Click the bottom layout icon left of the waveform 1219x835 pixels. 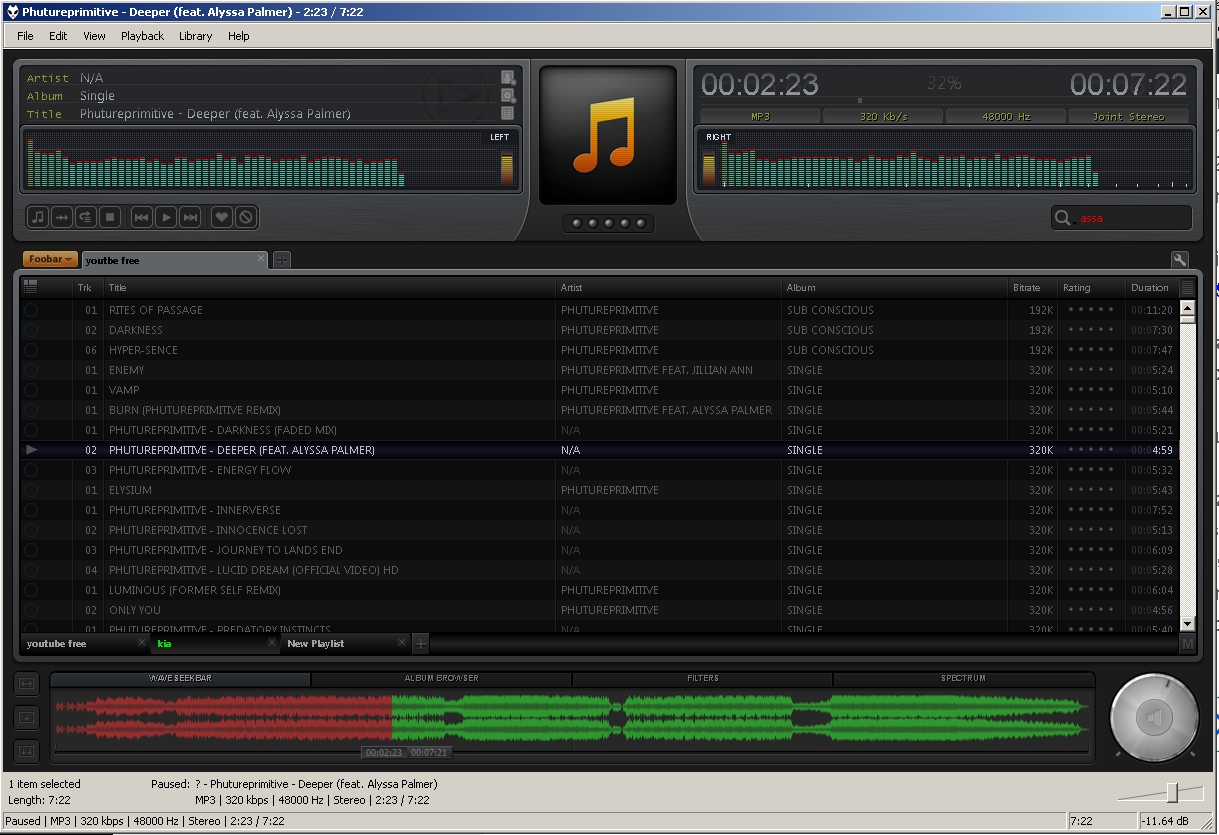click(26, 751)
